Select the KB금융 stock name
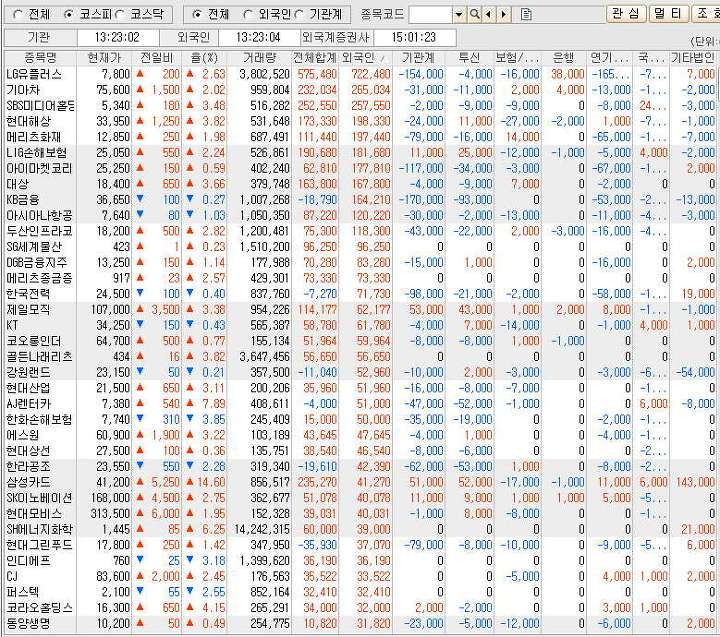Screen dimensions: 720x637 23,200
